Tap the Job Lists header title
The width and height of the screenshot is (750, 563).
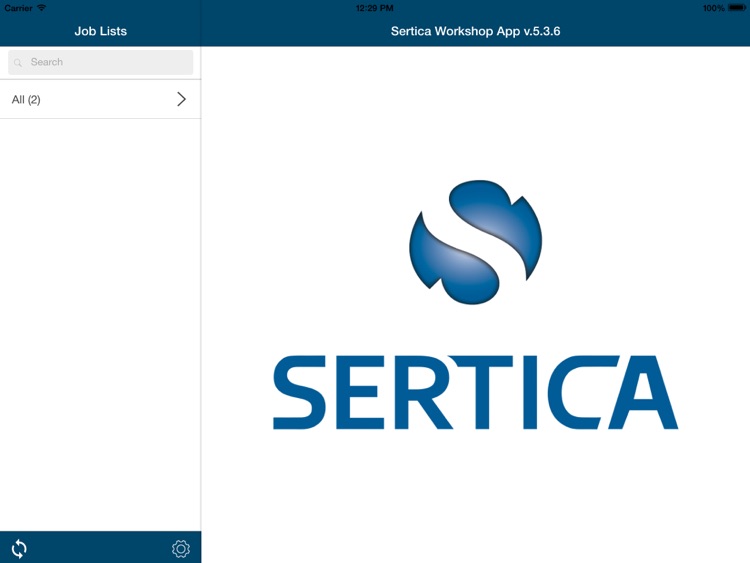click(100, 31)
